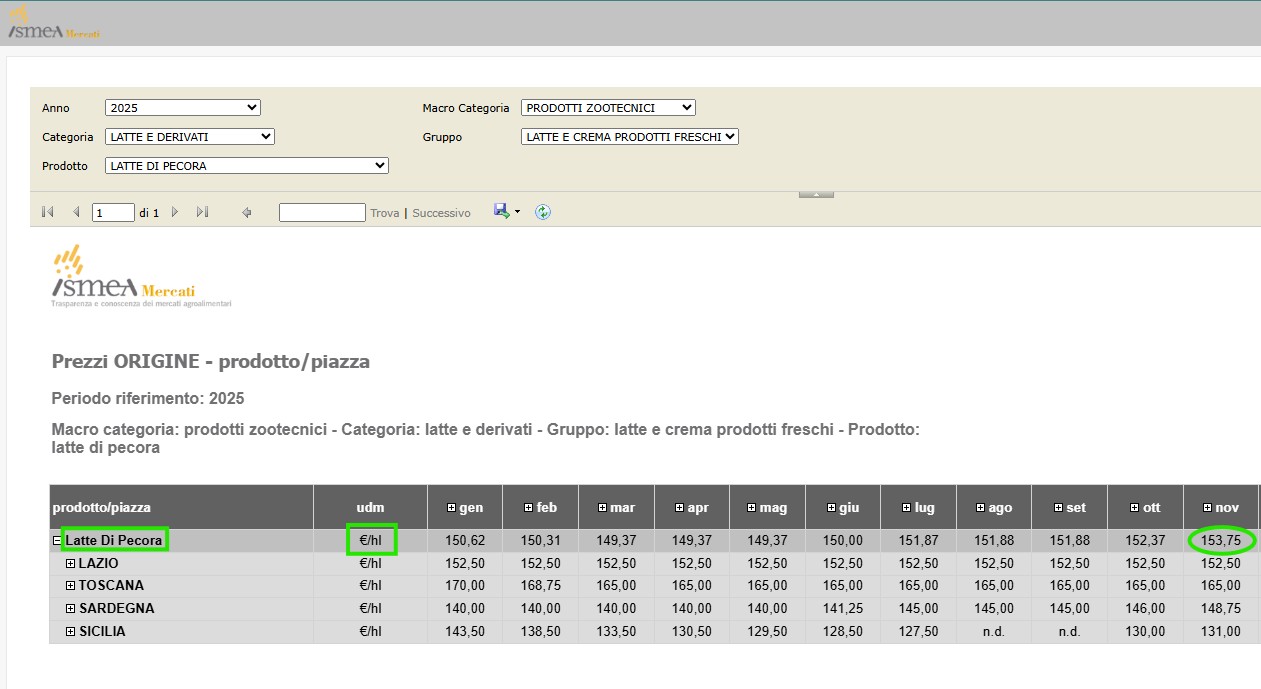Click back to parent report arrow
The height and width of the screenshot is (689, 1261).
click(x=247, y=212)
